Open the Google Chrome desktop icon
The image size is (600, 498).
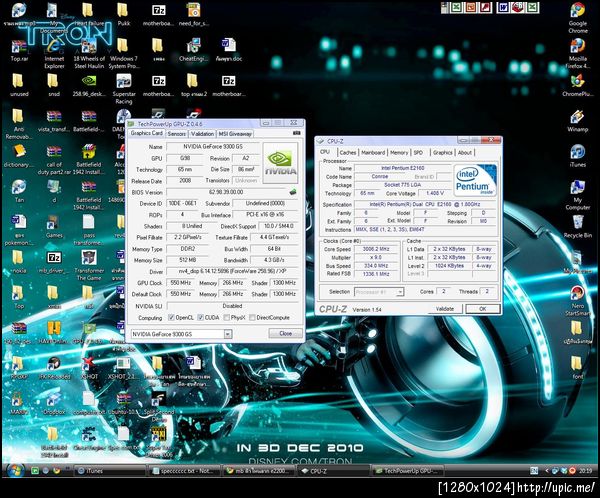click(577, 17)
